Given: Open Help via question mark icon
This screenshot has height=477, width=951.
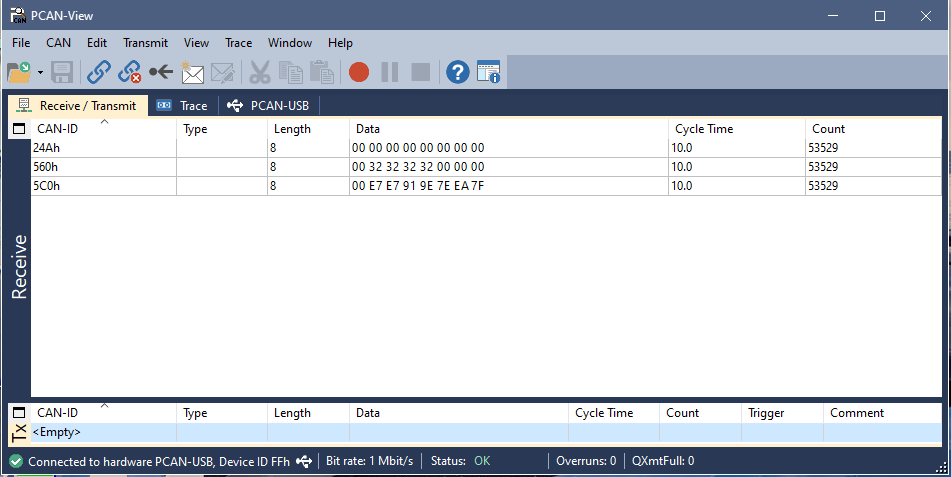Looking at the screenshot, I should (x=458, y=72).
